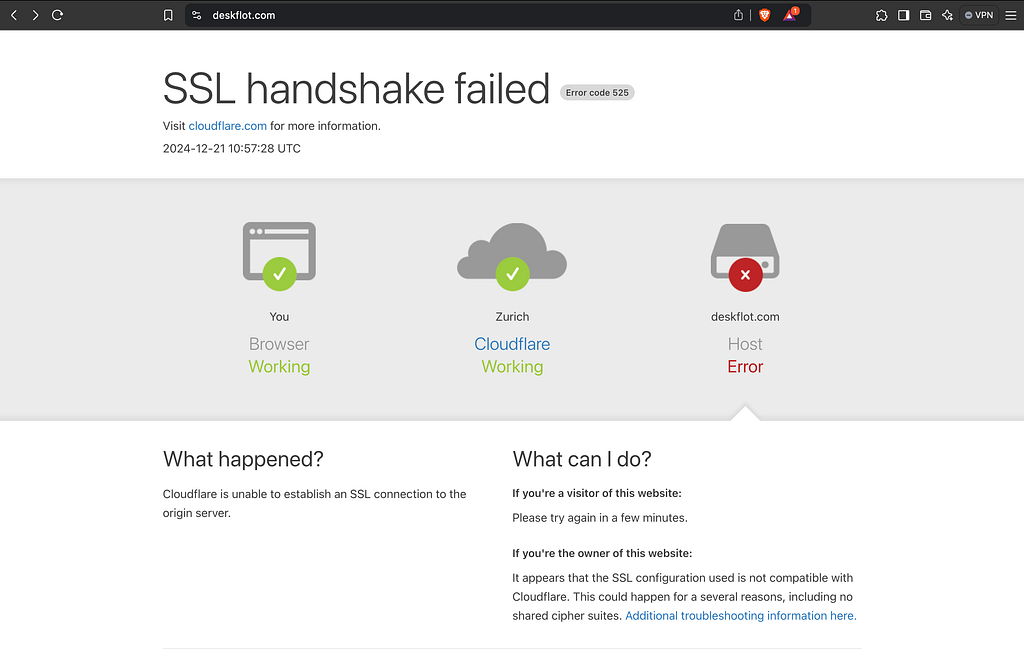Click the SSL handshake failed heading
This screenshot has width=1024, height=664.
[x=356, y=89]
